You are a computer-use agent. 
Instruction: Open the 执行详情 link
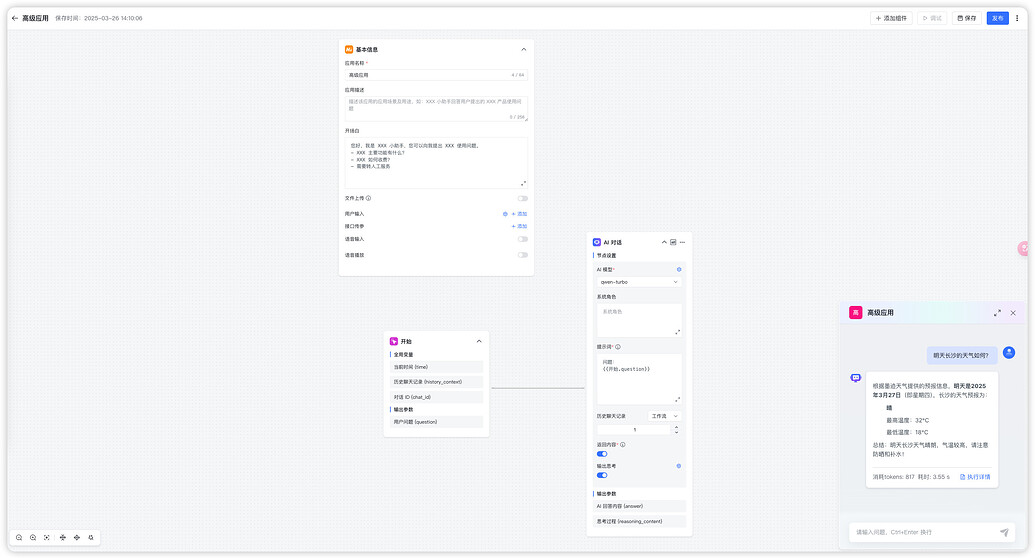975,477
